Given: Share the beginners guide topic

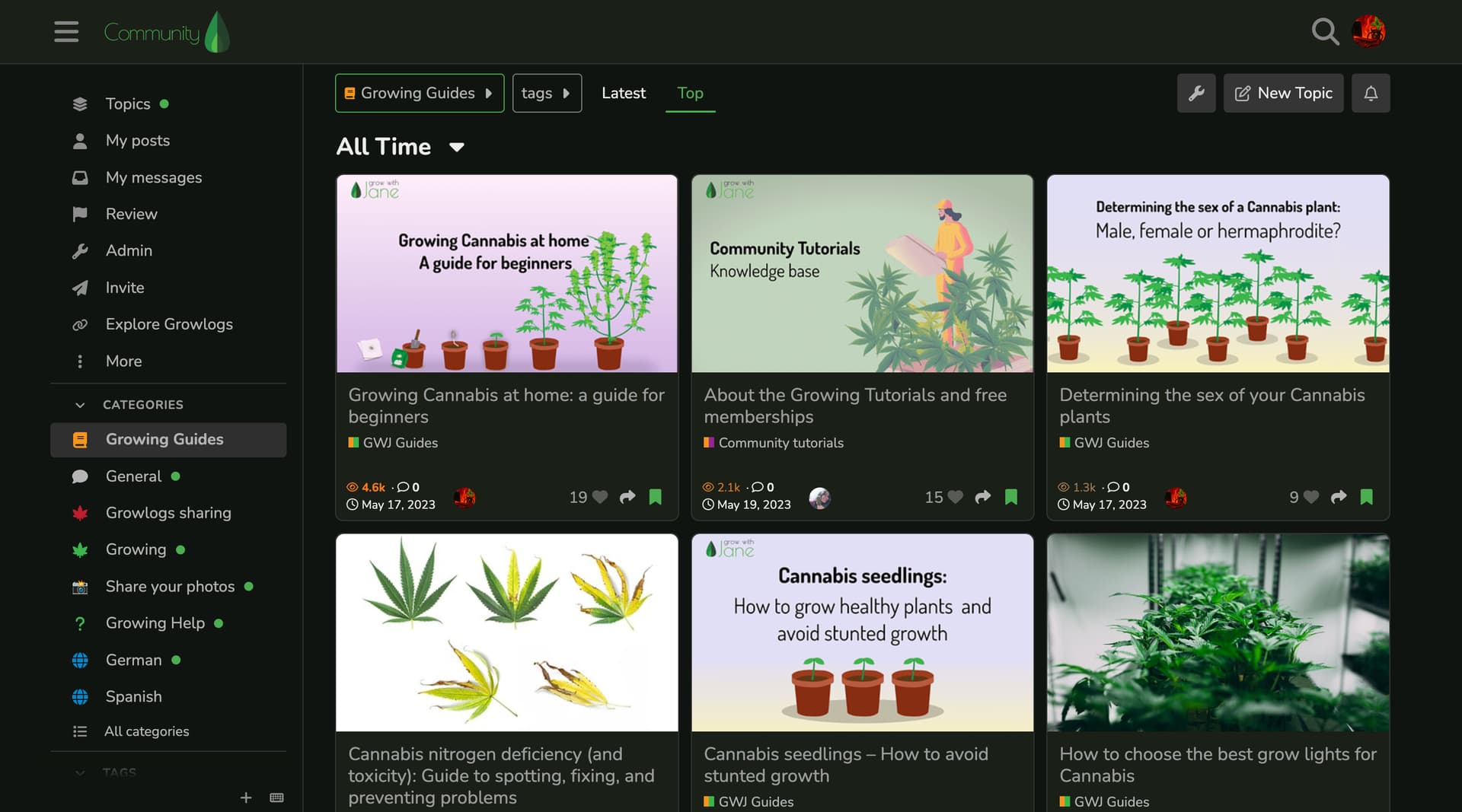Looking at the screenshot, I should tap(627, 497).
